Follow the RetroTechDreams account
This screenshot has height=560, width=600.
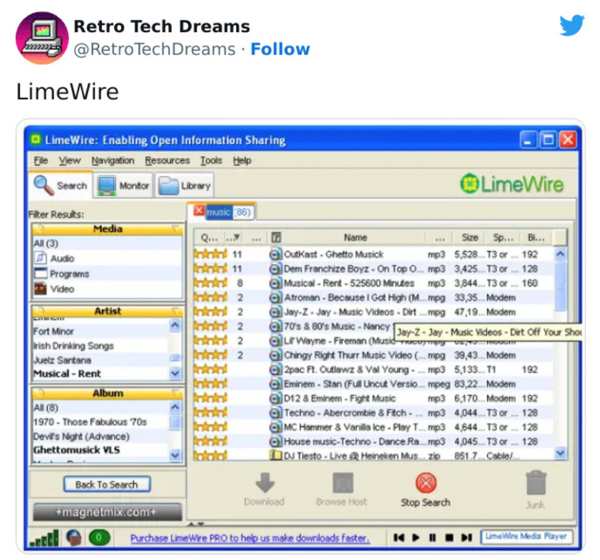280,49
